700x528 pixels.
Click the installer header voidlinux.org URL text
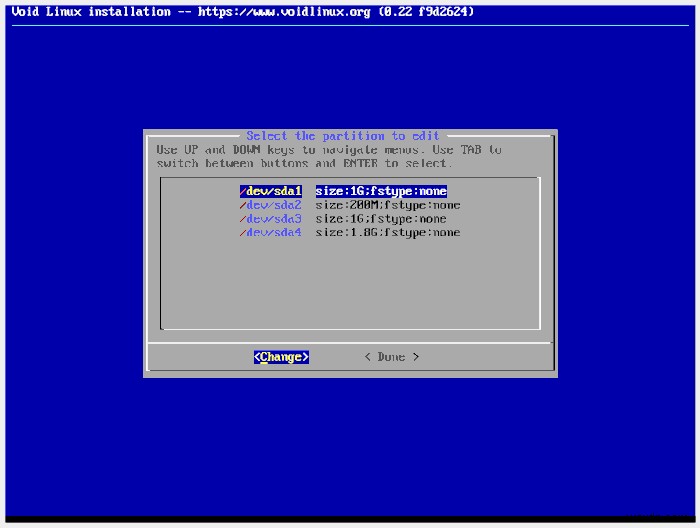click(x=284, y=12)
